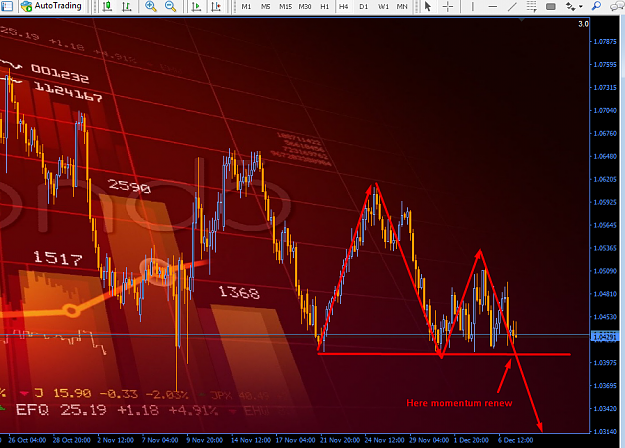This screenshot has width=625, height=448.
Task: Pick the vertical line drawing tool
Action: pyautogui.click(x=473, y=6)
